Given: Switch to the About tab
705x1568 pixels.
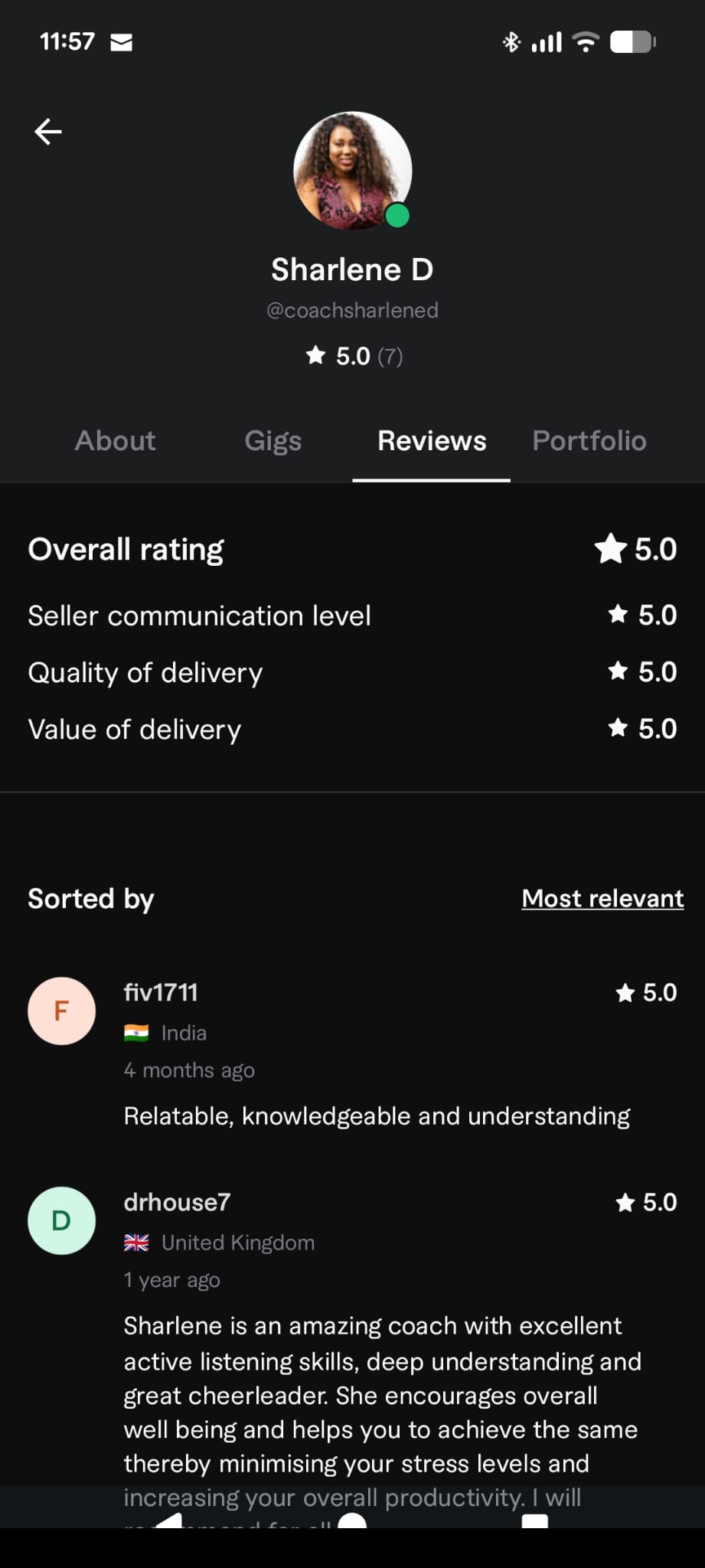Looking at the screenshot, I should [x=115, y=441].
